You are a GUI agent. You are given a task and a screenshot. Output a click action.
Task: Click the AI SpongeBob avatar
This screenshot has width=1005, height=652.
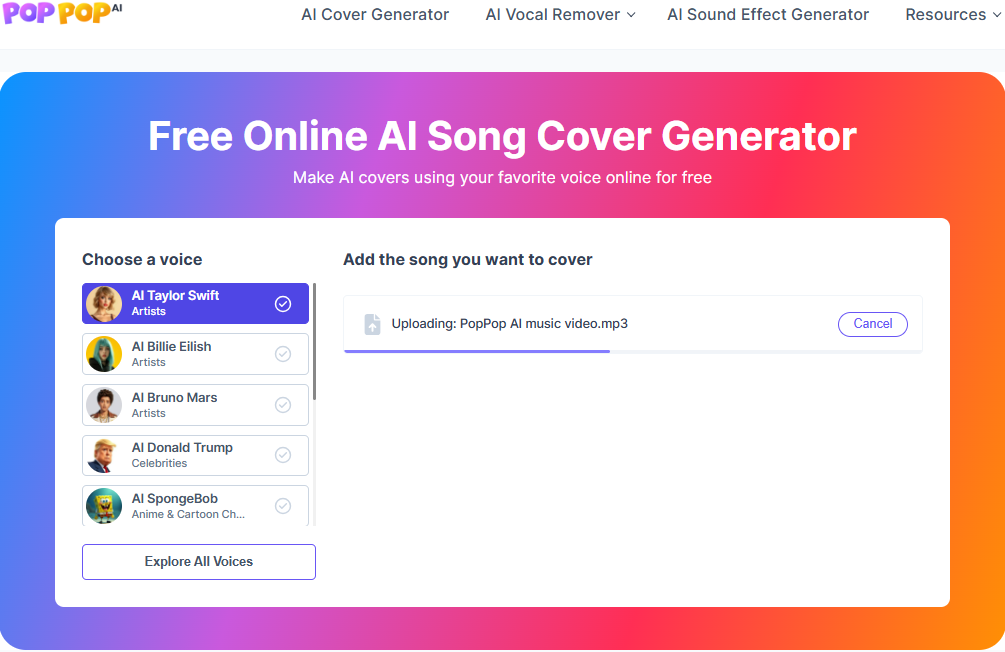click(x=104, y=506)
